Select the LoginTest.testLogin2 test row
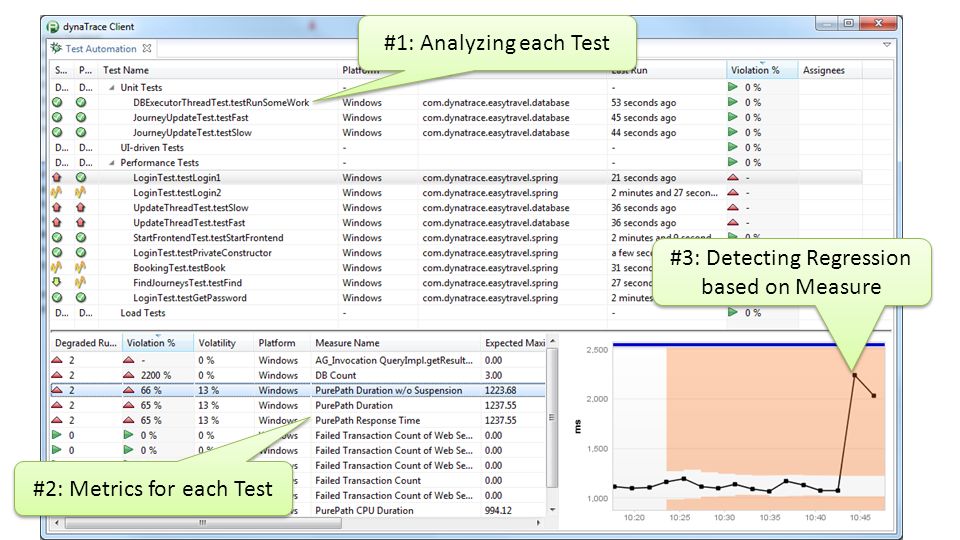 point(178,193)
